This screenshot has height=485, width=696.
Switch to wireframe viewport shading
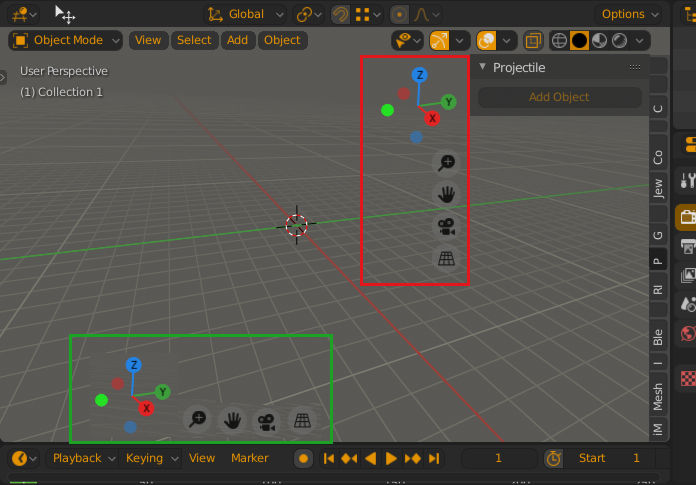pyautogui.click(x=559, y=41)
